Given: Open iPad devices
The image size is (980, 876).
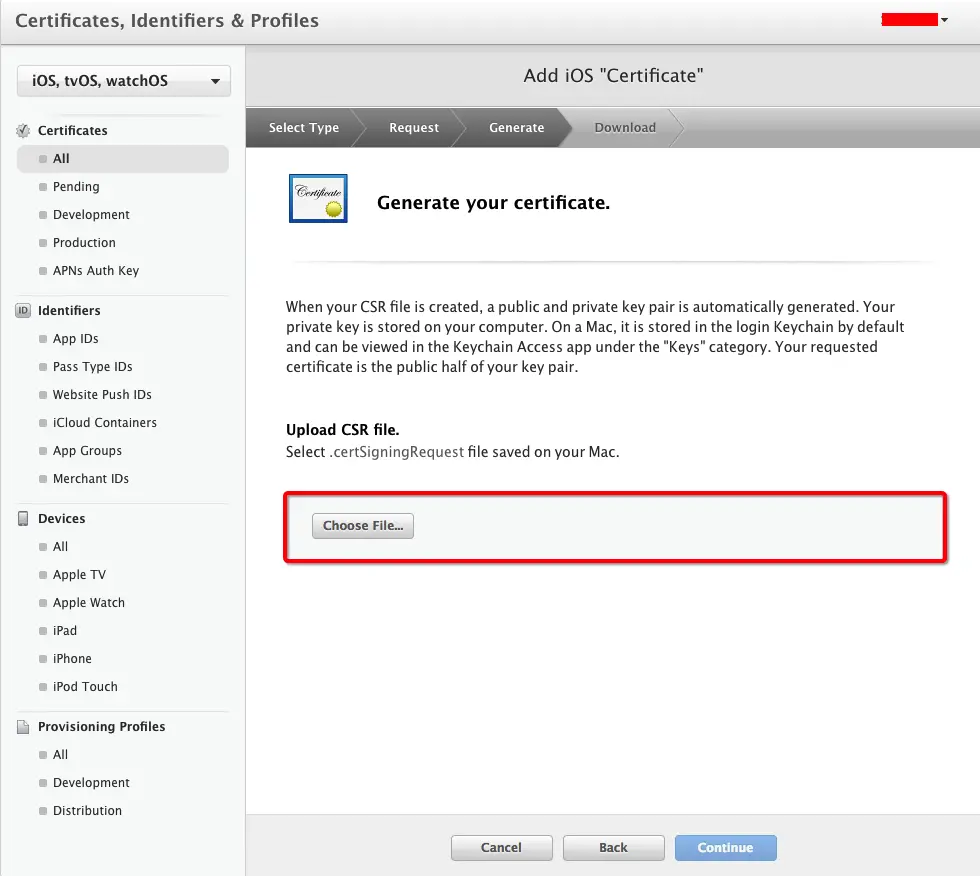Looking at the screenshot, I should [65, 630].
